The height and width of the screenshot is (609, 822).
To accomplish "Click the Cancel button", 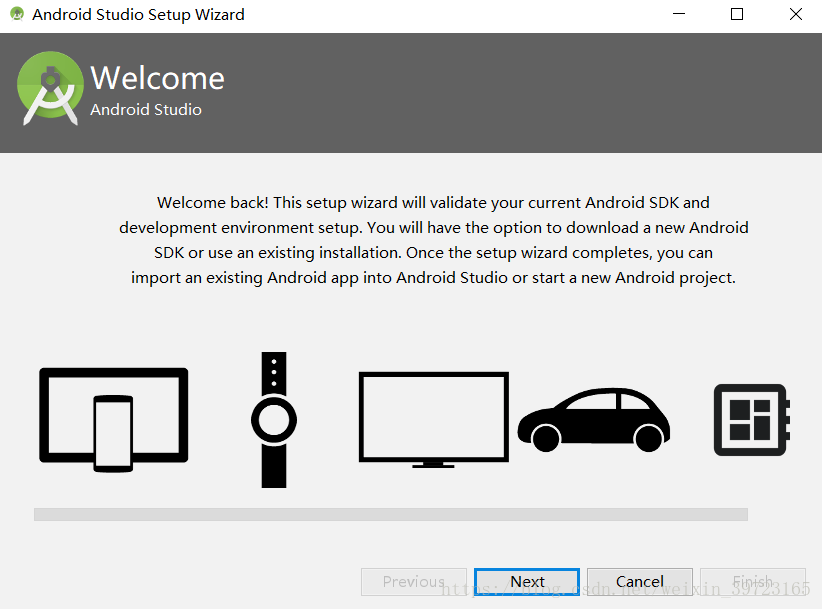I will click(x=640, y=582).
